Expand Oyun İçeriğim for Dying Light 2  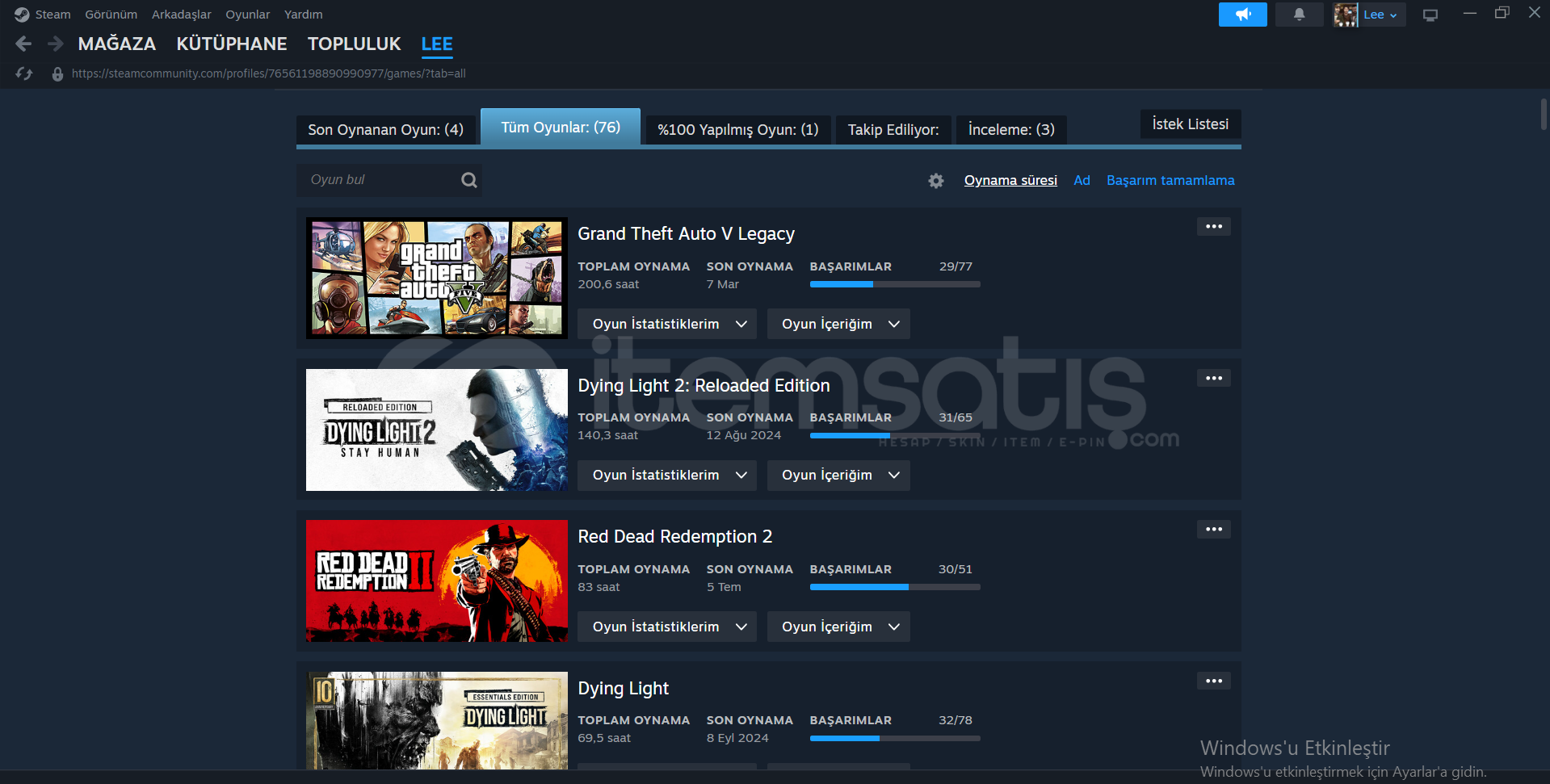tap(838, 475)
